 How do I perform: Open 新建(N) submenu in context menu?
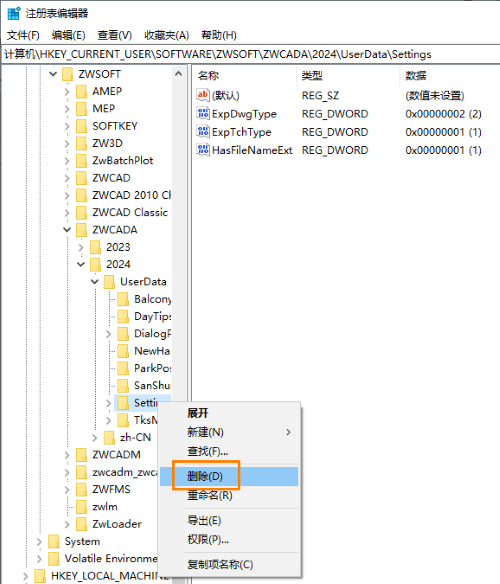click(x=229, y=432)
